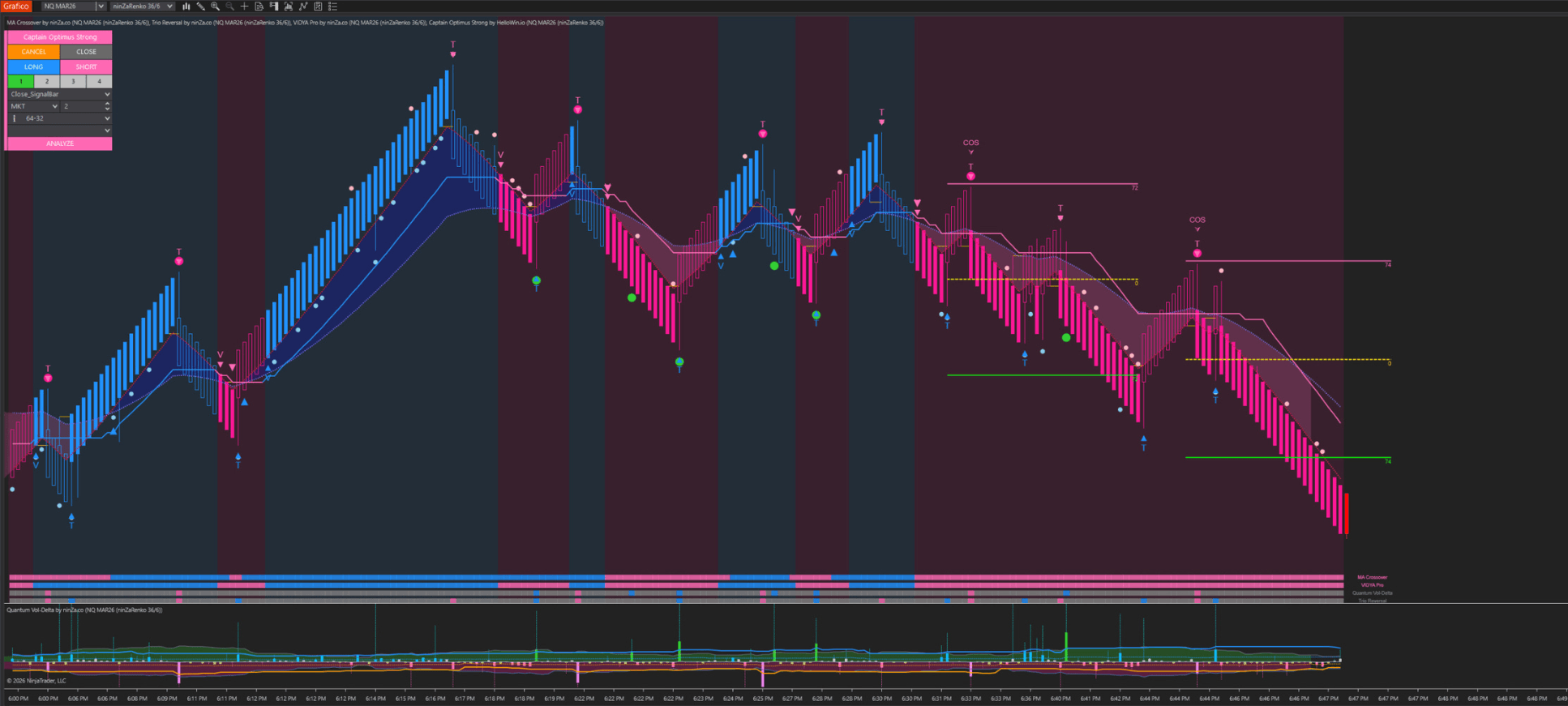Click the red last price bar
1568x706 pixels.
tap(1347, 513)
